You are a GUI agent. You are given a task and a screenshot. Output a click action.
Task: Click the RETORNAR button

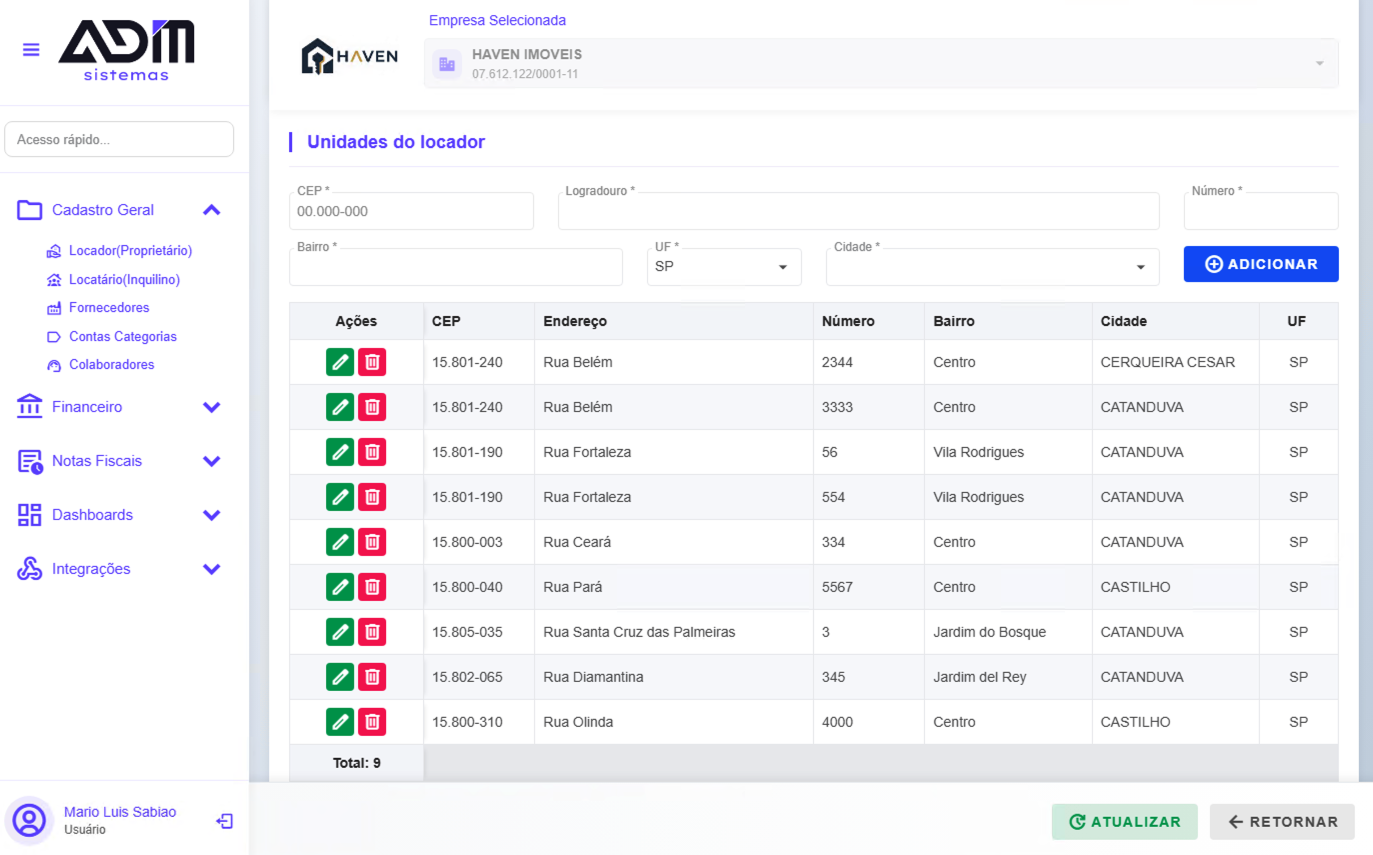coord(1282,822)
